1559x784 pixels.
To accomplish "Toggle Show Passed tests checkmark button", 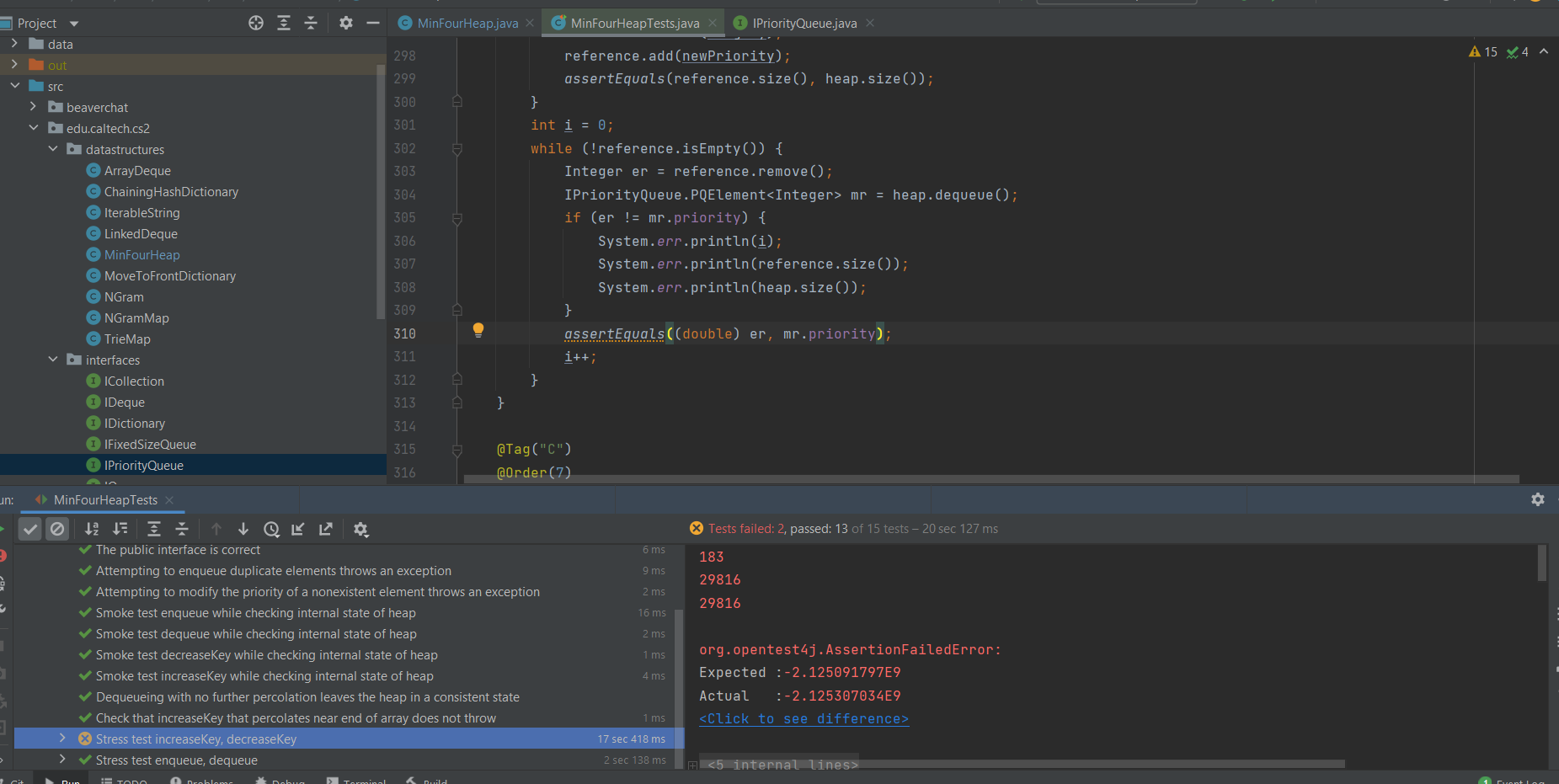I will [30, 529].
